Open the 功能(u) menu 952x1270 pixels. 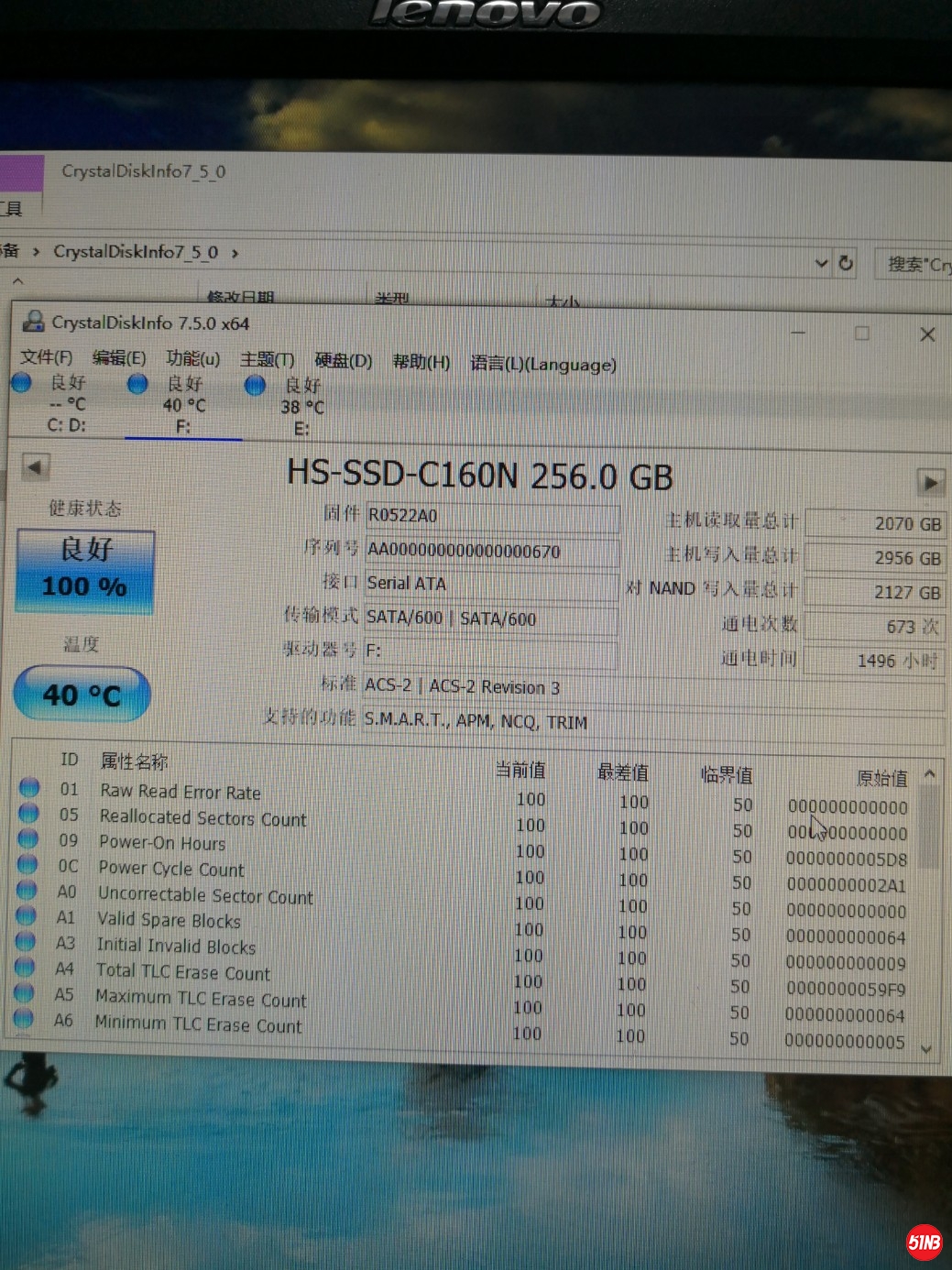pyautogui.click(x=192, y=358)
